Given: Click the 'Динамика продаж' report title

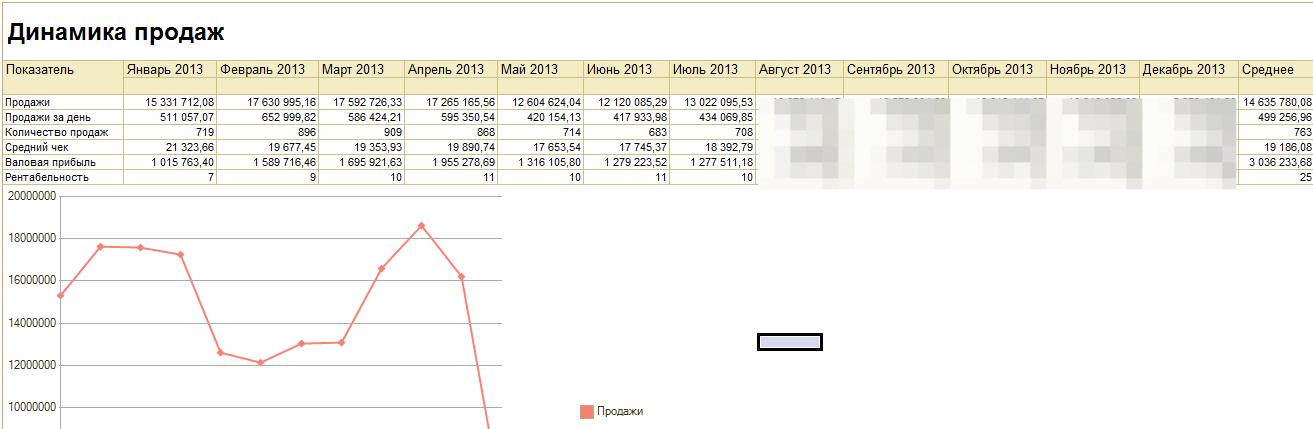Looking at the screenshot, I should [x=116, y=33].
